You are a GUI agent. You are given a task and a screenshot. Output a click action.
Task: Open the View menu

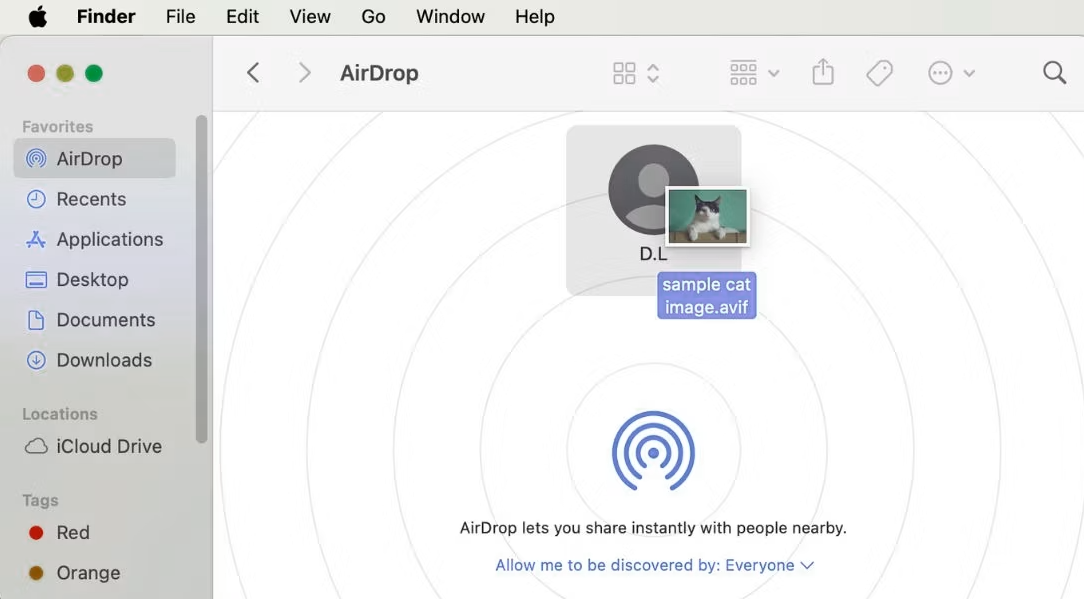coord(310,17)
